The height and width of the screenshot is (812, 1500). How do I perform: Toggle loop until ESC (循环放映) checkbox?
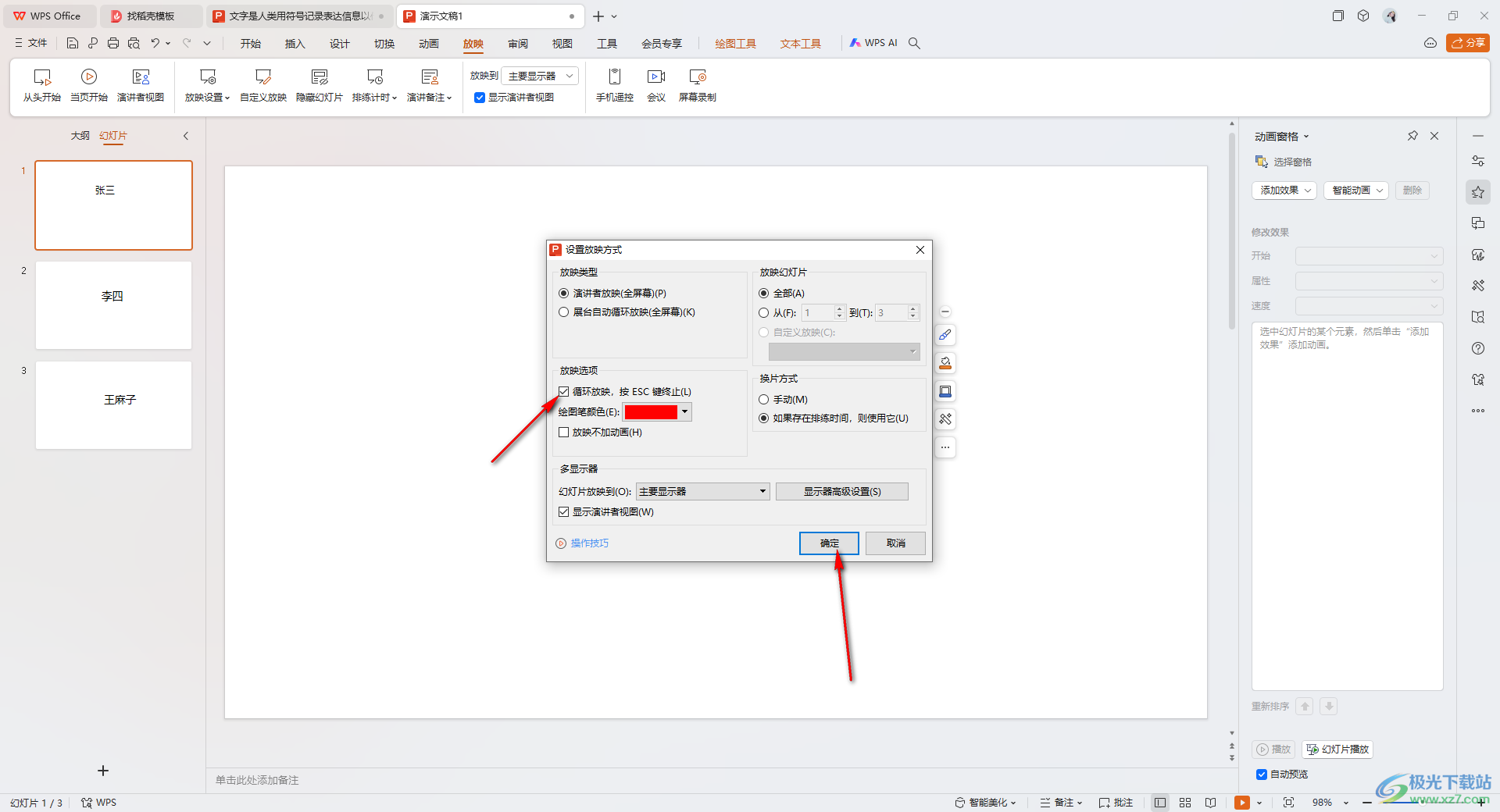point(563,392)
